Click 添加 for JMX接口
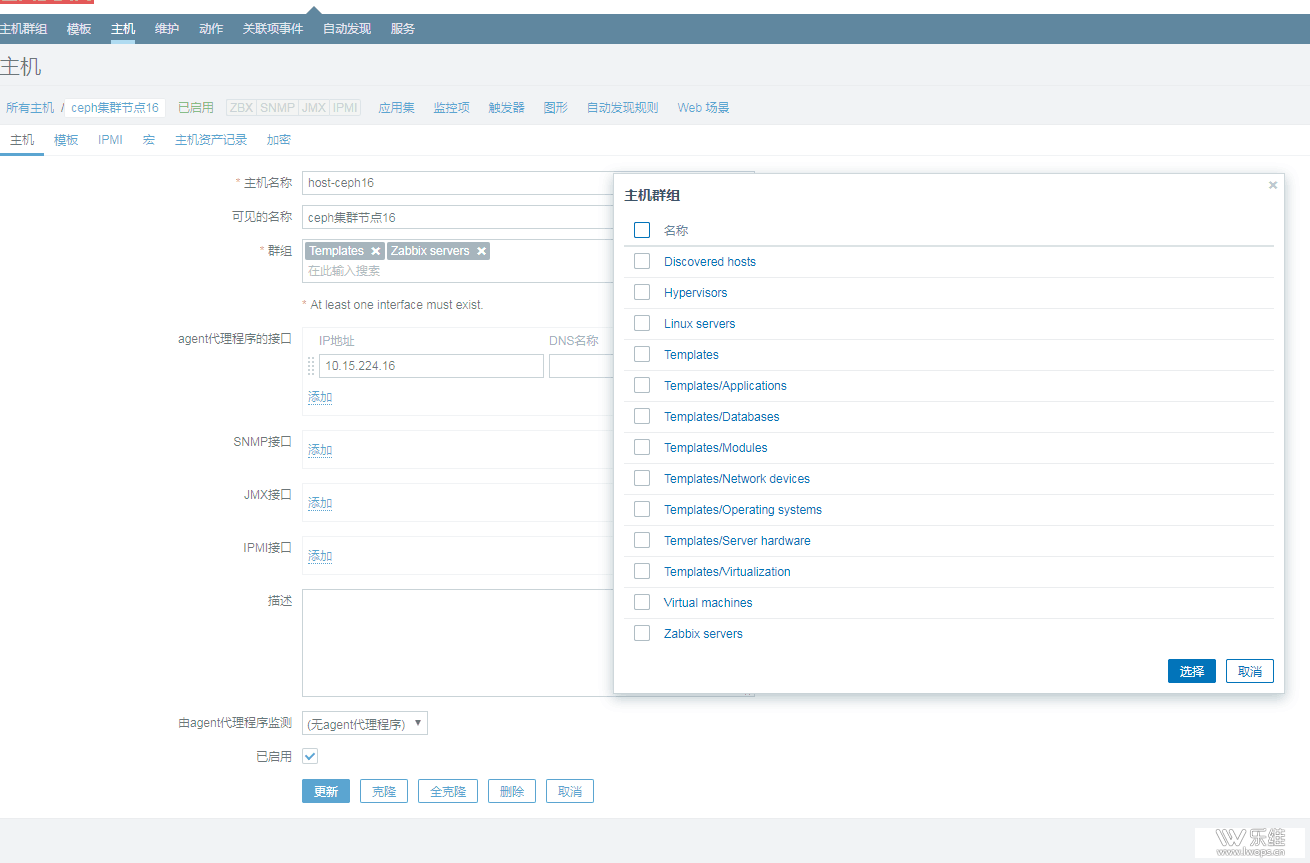This screenshot has height=863, width=1310. point(320,503)
